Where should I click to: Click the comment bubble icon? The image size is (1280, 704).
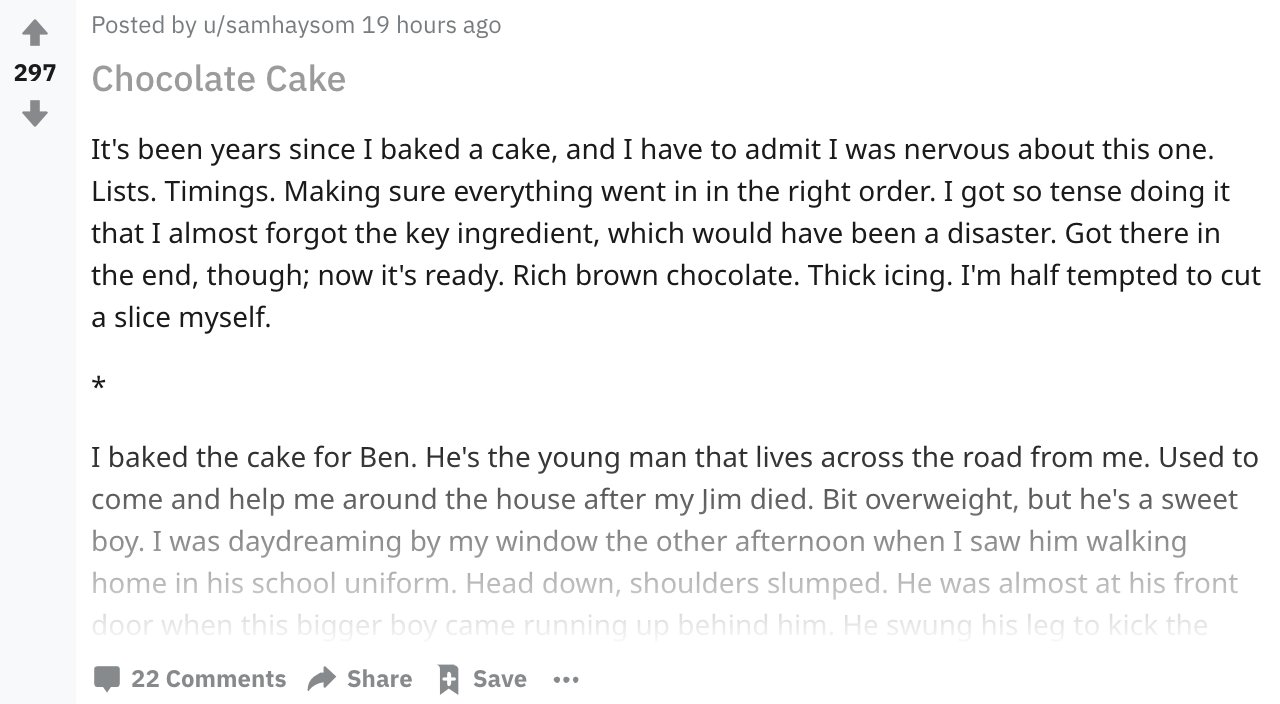tap(106, 679)
